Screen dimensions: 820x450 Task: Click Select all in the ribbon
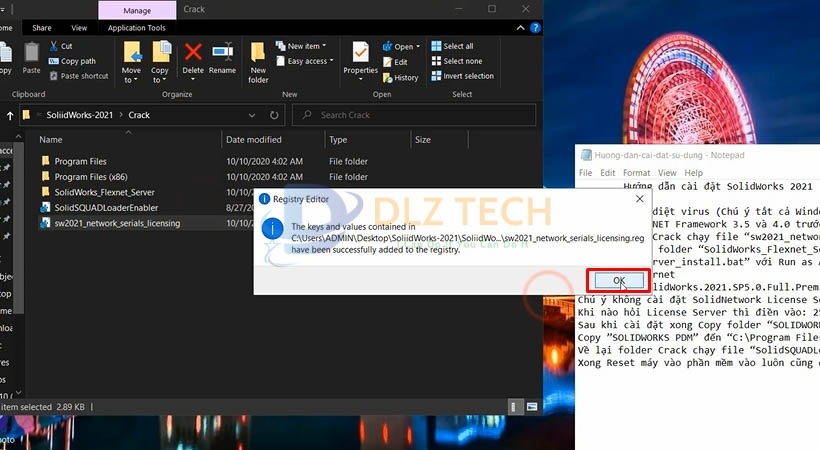[452, 46]
